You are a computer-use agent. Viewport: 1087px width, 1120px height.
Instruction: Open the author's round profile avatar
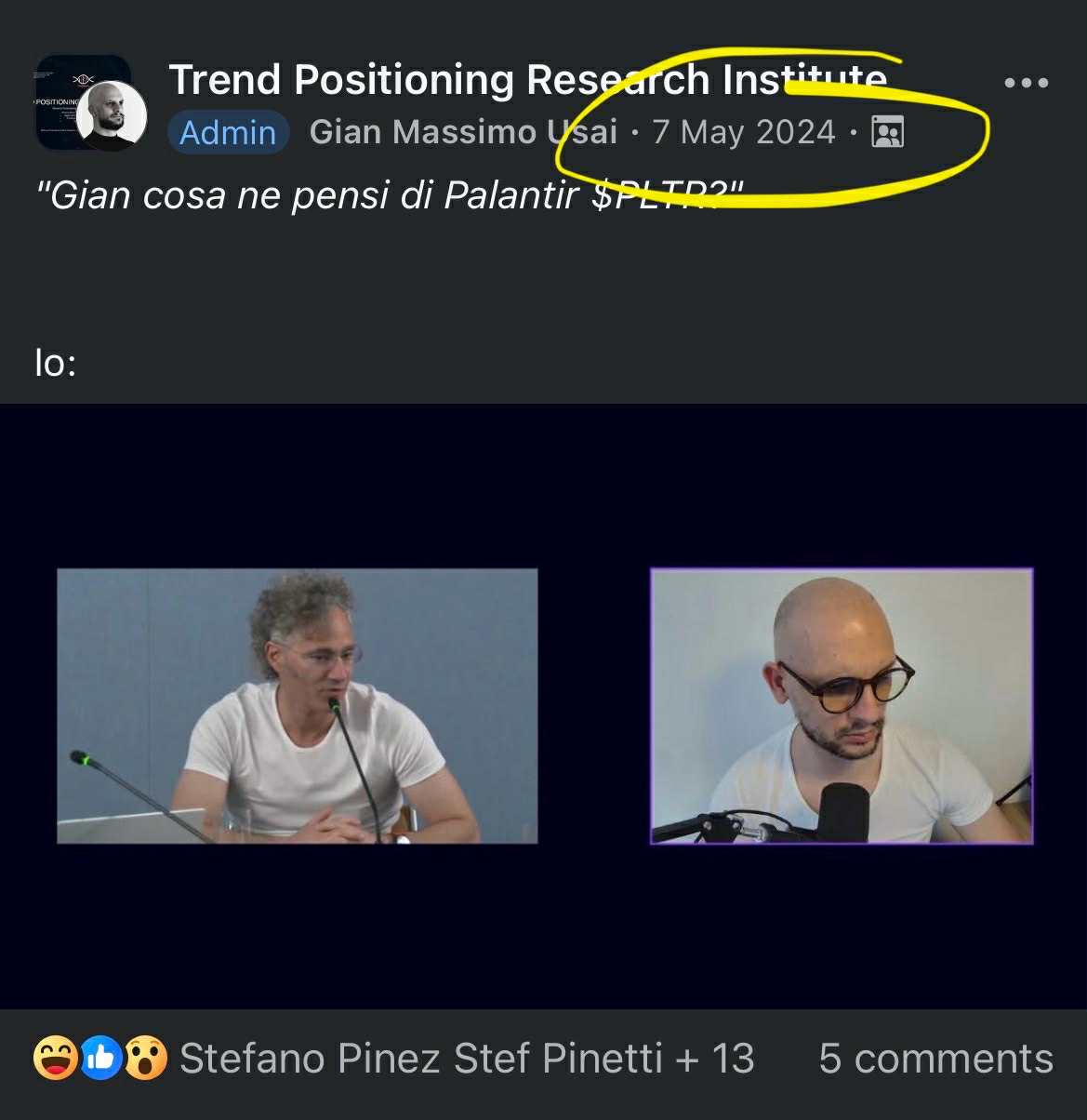click(x=112, y=116)
